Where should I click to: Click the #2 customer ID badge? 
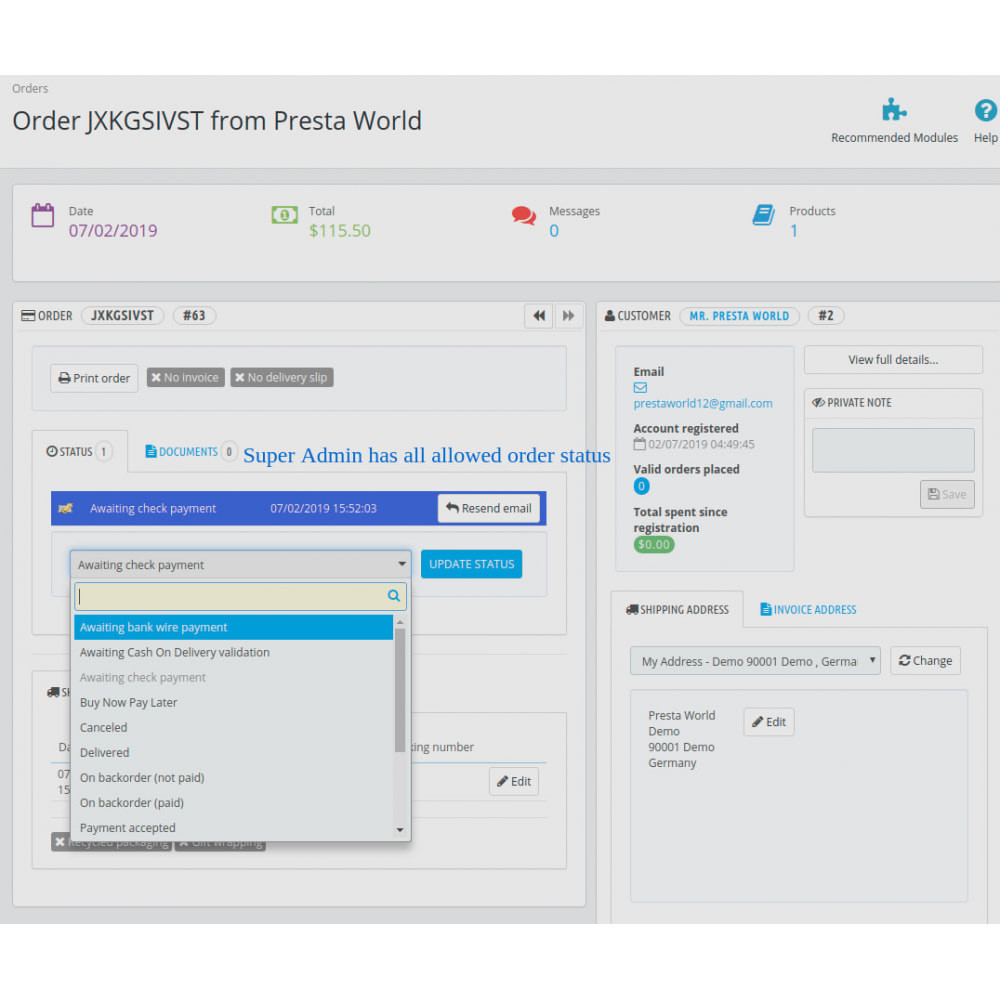coord(826,316)
